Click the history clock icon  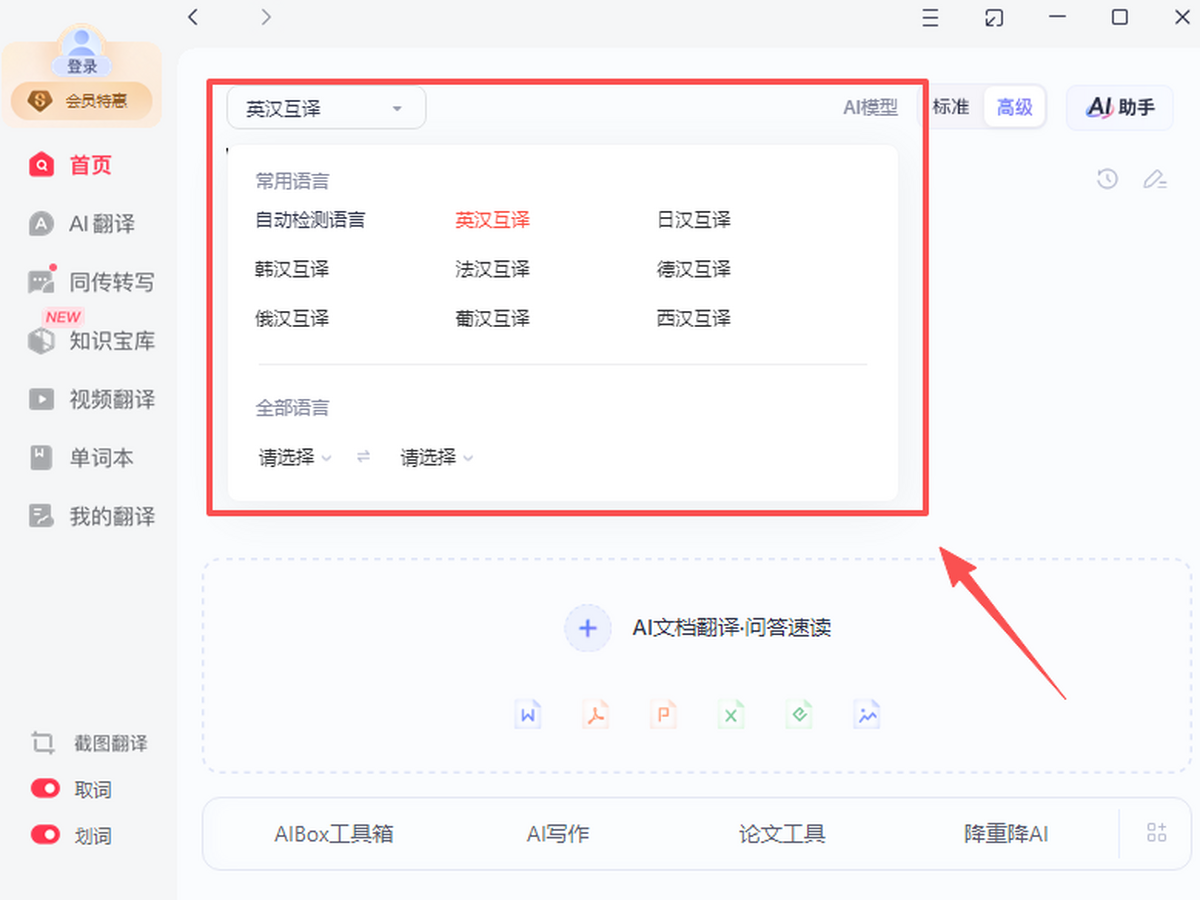point(1107,180)
